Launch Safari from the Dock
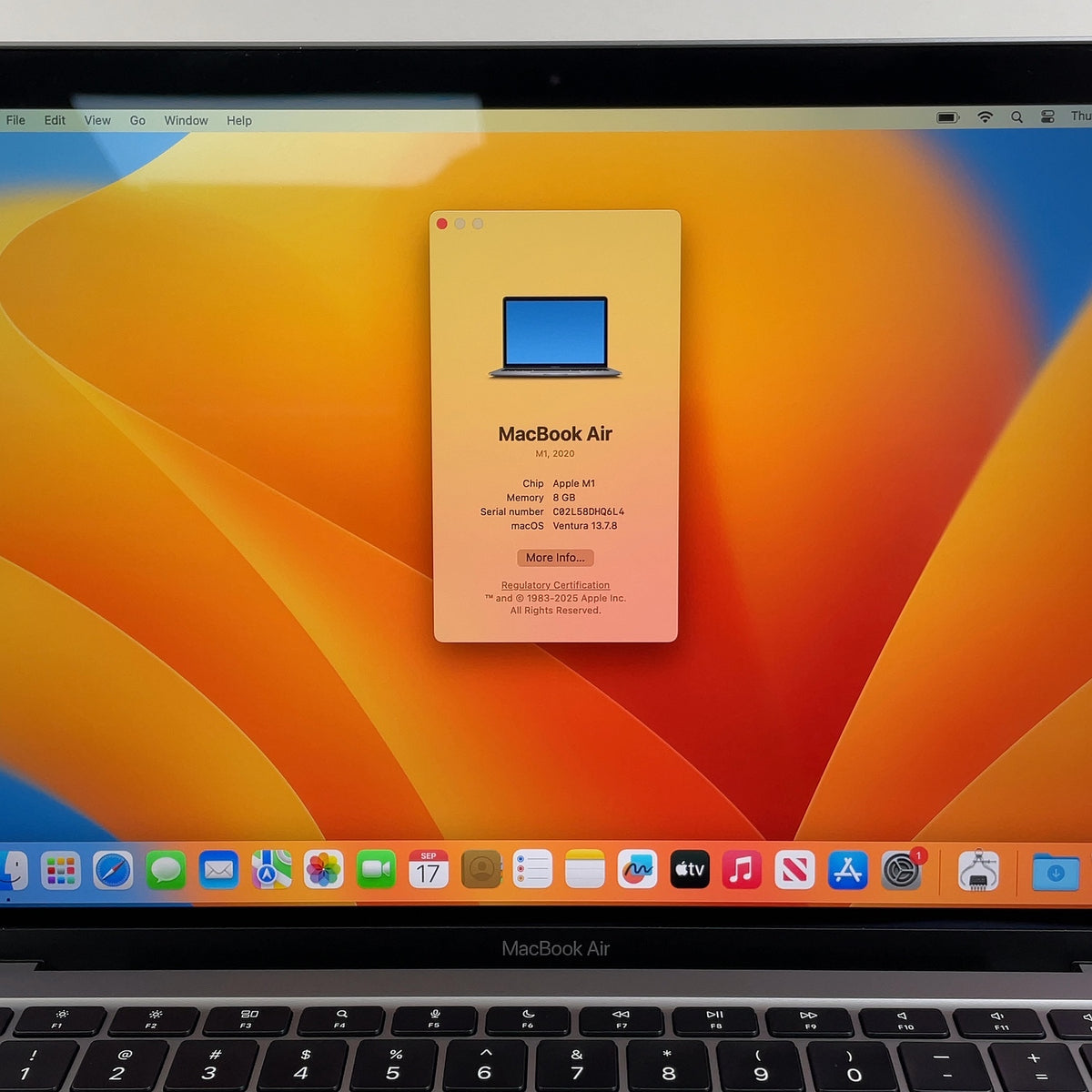Screen dimensions: 1092x1092 [113, 871]
